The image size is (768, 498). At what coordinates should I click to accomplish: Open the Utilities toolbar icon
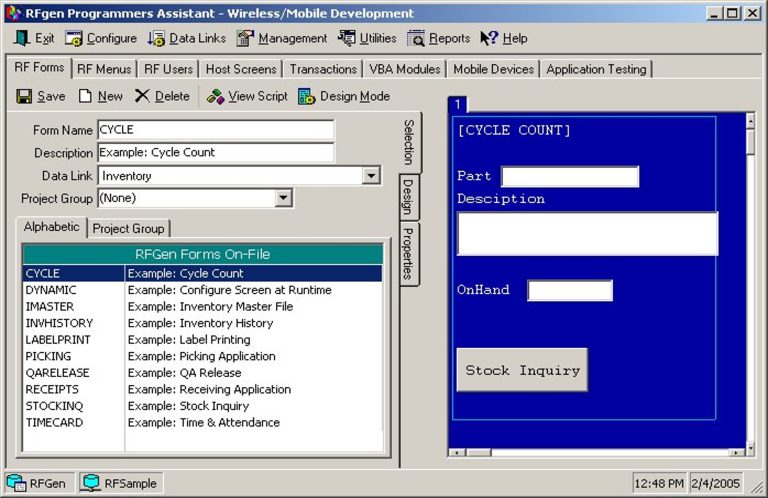point(347,39)
